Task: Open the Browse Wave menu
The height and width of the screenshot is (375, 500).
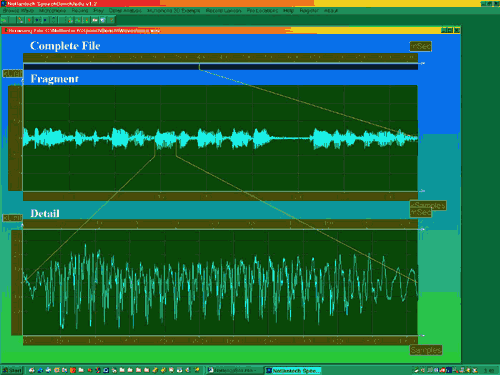Action: pyautogui.click(x=18, y=11)
